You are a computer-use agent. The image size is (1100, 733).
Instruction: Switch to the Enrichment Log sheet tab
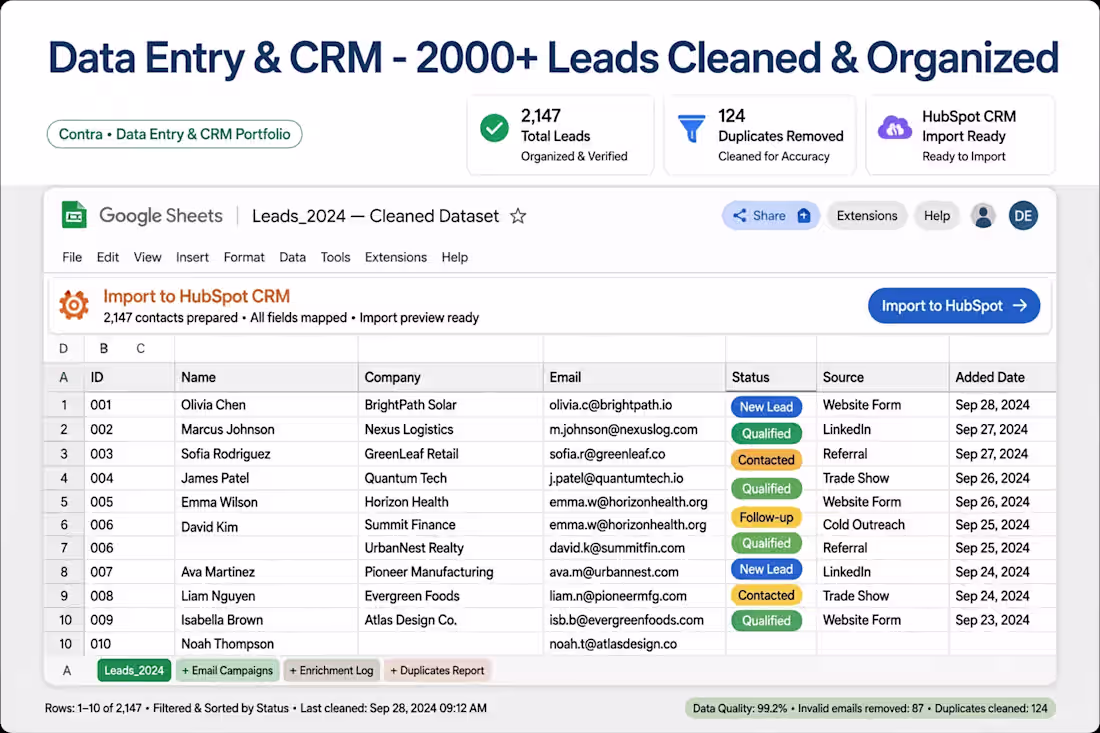click(331, 671)
